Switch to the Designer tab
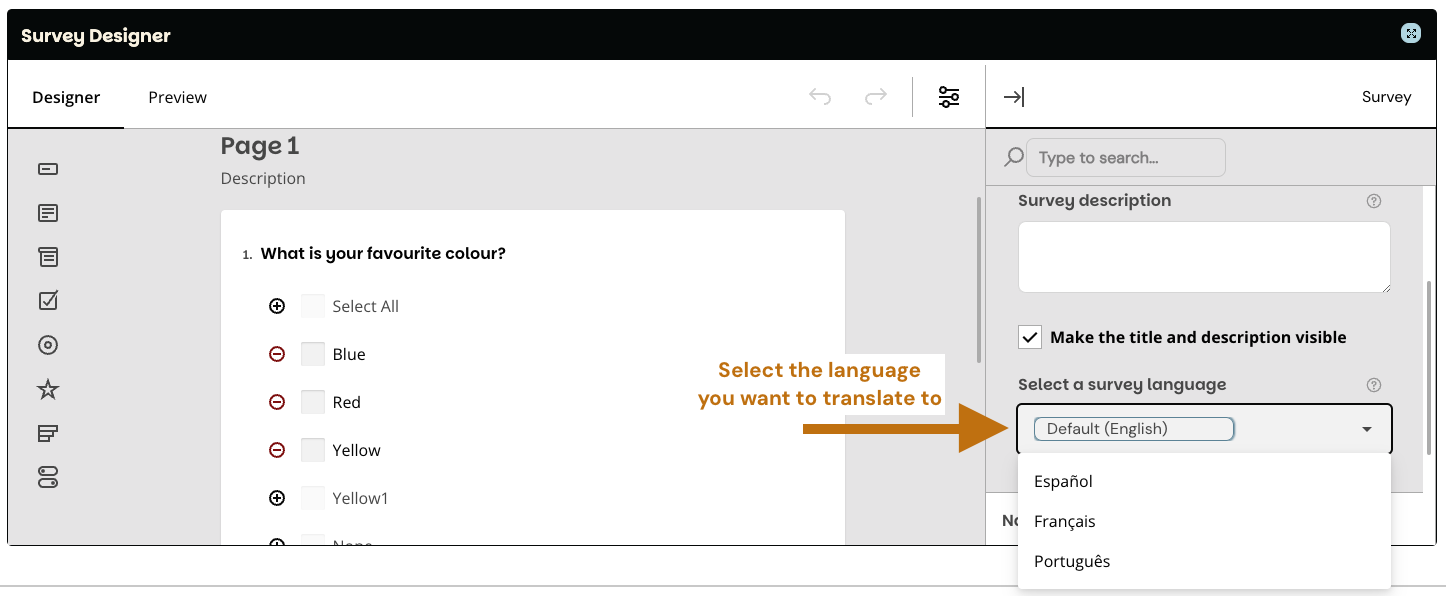This screenshot has width=1446, height=596. tap(66, 97)
